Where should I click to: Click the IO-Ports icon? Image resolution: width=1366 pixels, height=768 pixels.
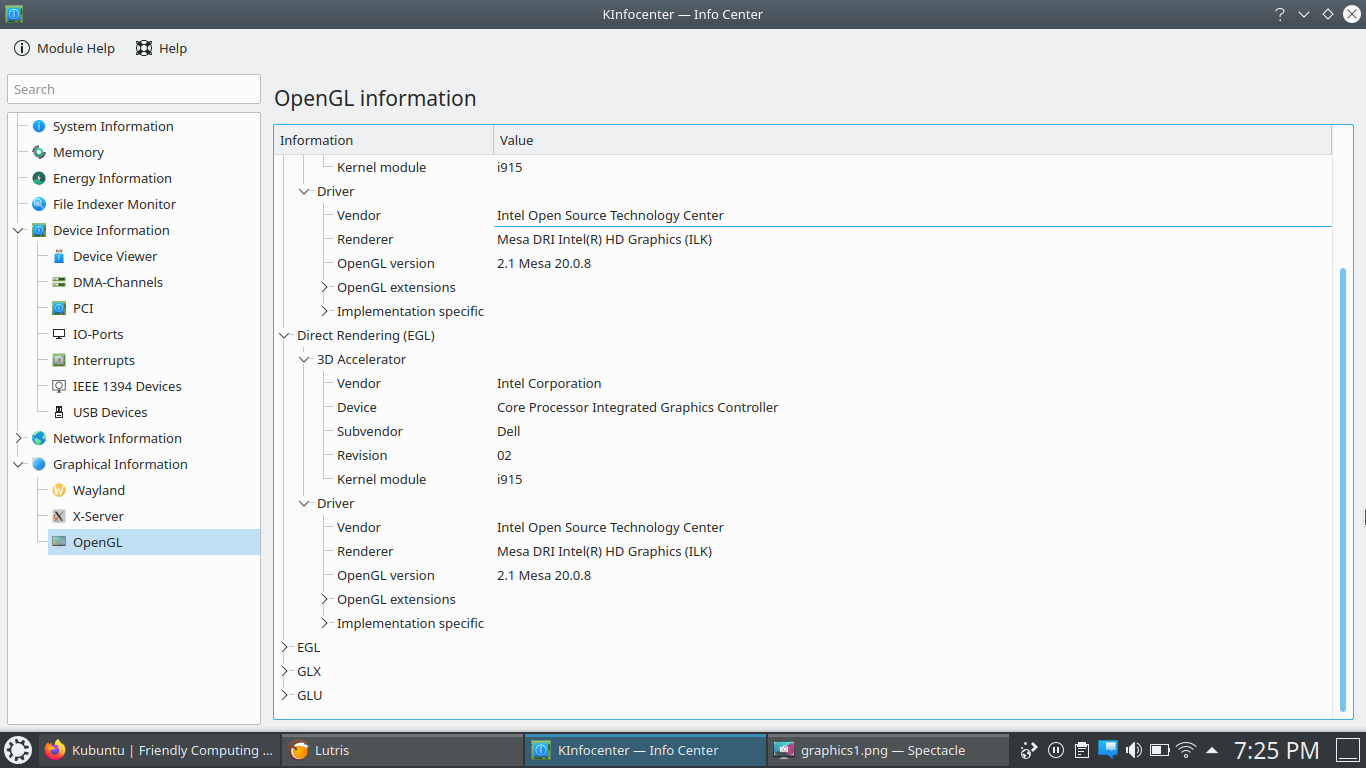pyautogui.click(x=59, y=334)
